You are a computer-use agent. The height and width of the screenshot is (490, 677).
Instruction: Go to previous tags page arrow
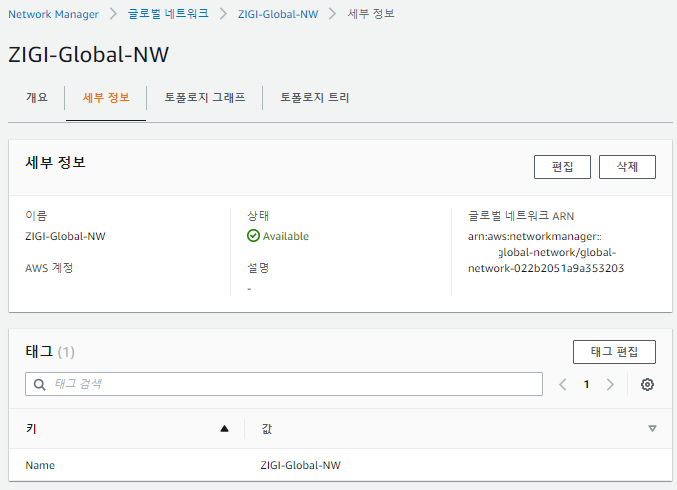(x=563, y=384)
